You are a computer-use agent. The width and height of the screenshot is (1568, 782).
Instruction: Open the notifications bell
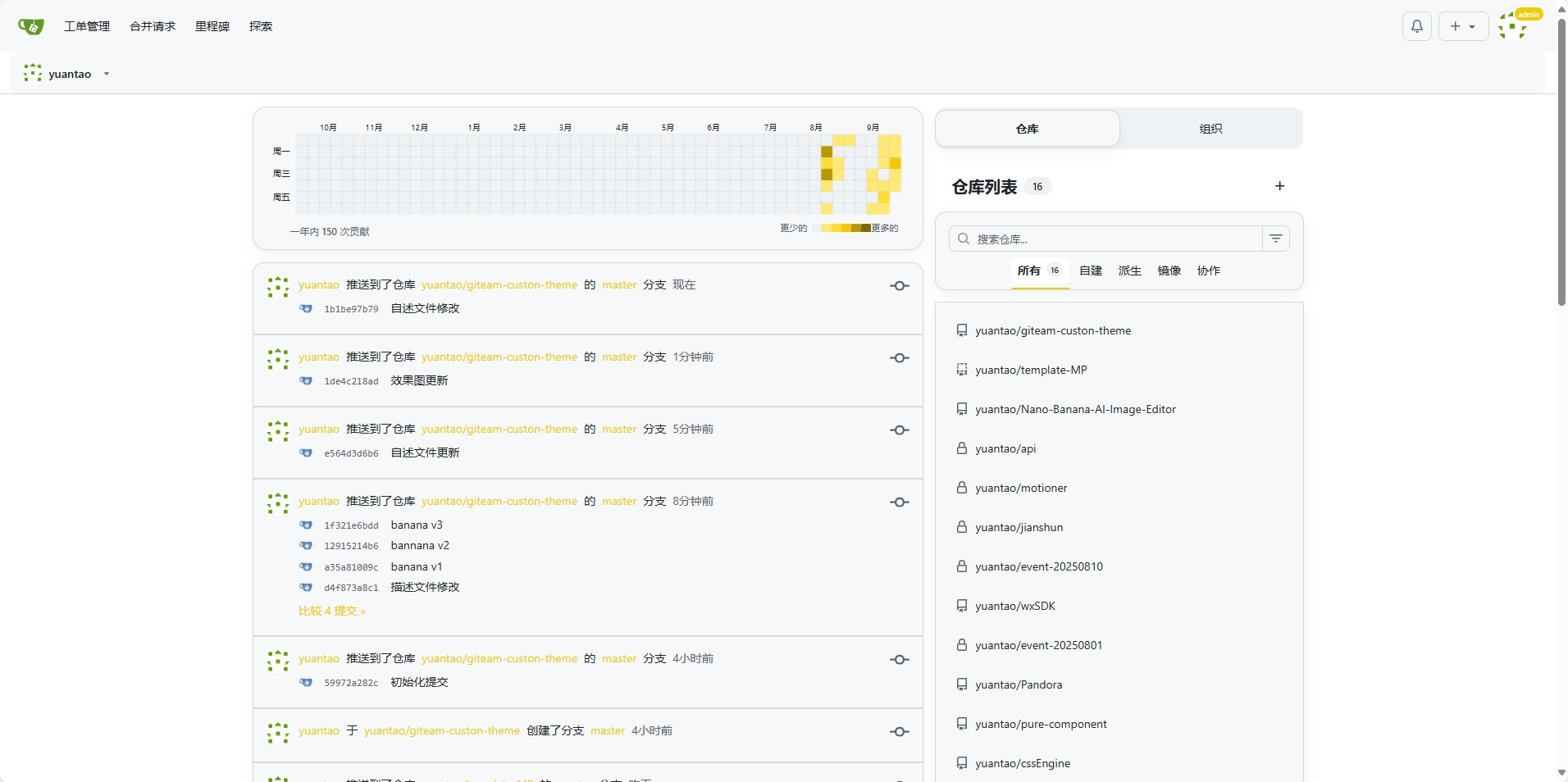[1416, 26]
